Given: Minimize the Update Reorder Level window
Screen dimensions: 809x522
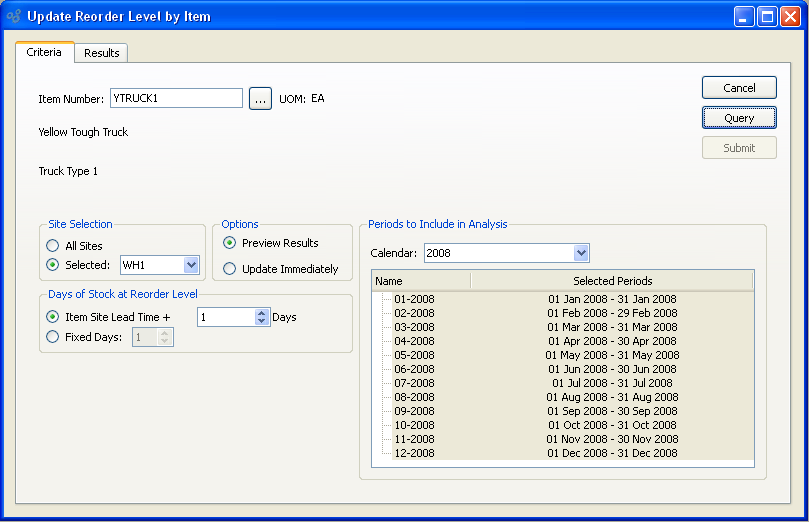Looking at the screenshot, I should coord(744,17).
